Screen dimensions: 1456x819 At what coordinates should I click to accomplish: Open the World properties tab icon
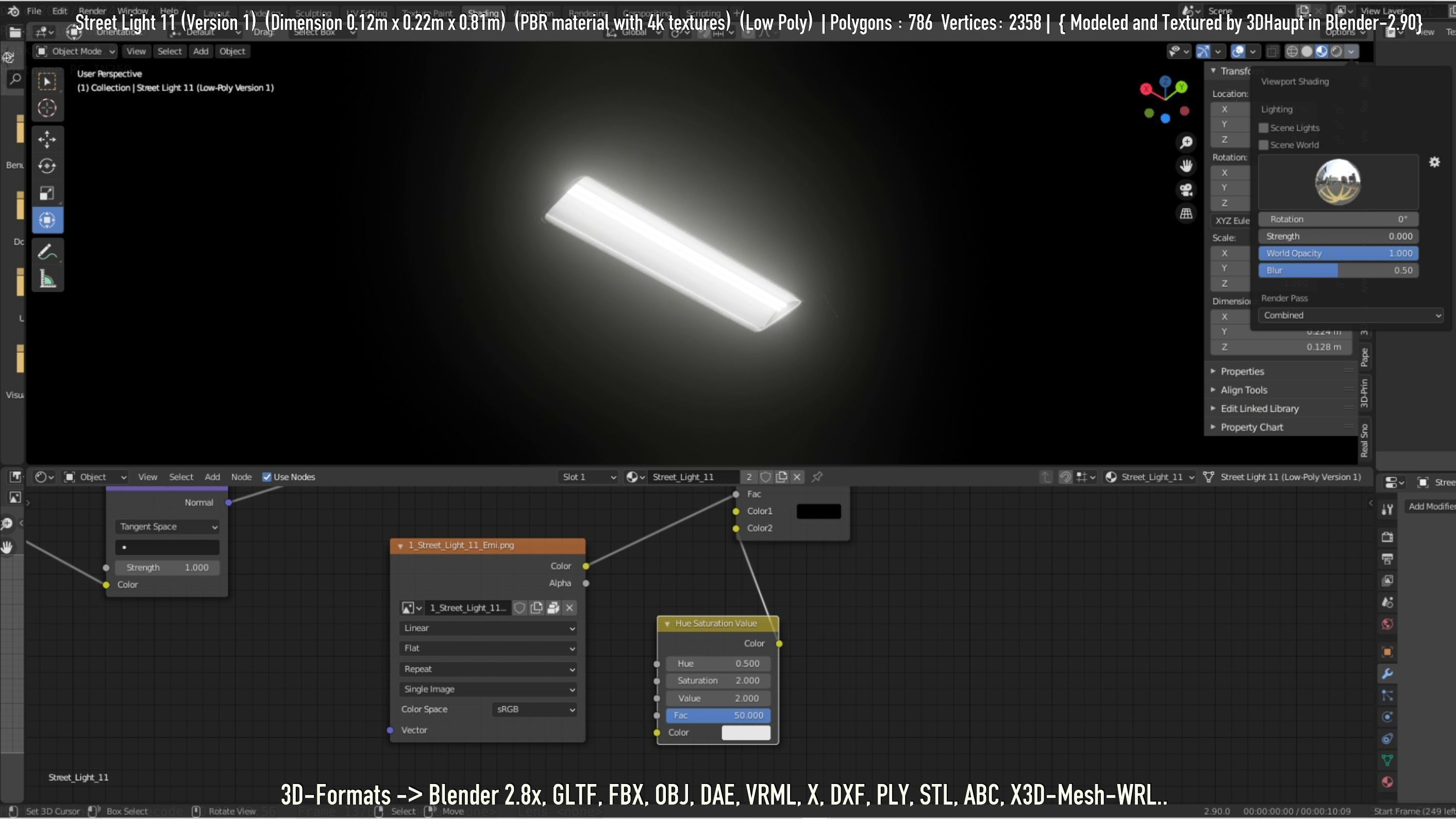(x=1387, y=624)
